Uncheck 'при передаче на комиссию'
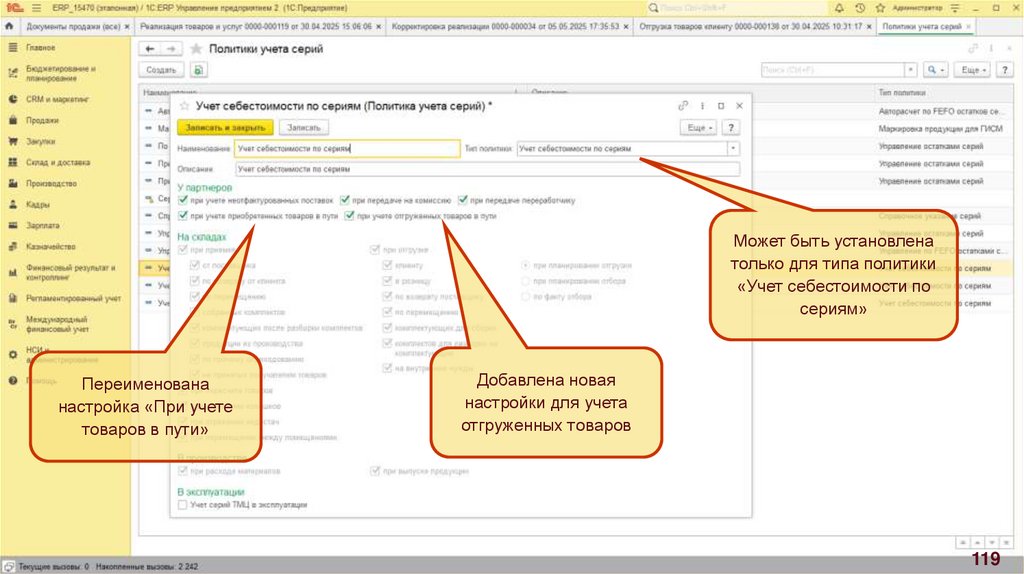The width and height of the screenshot is (1024, 574). tap(345, 200)
